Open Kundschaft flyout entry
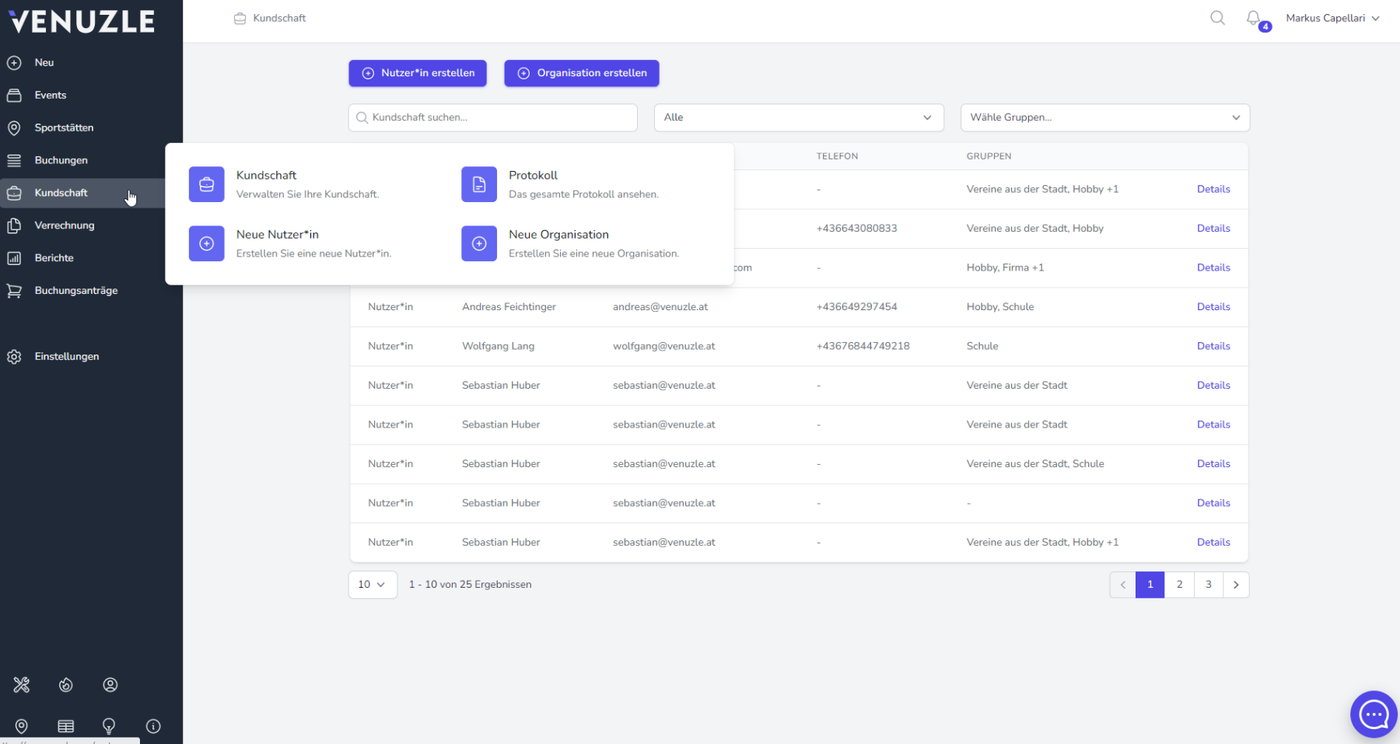The height and width of the screenshot is (744, 1400). 284,184
